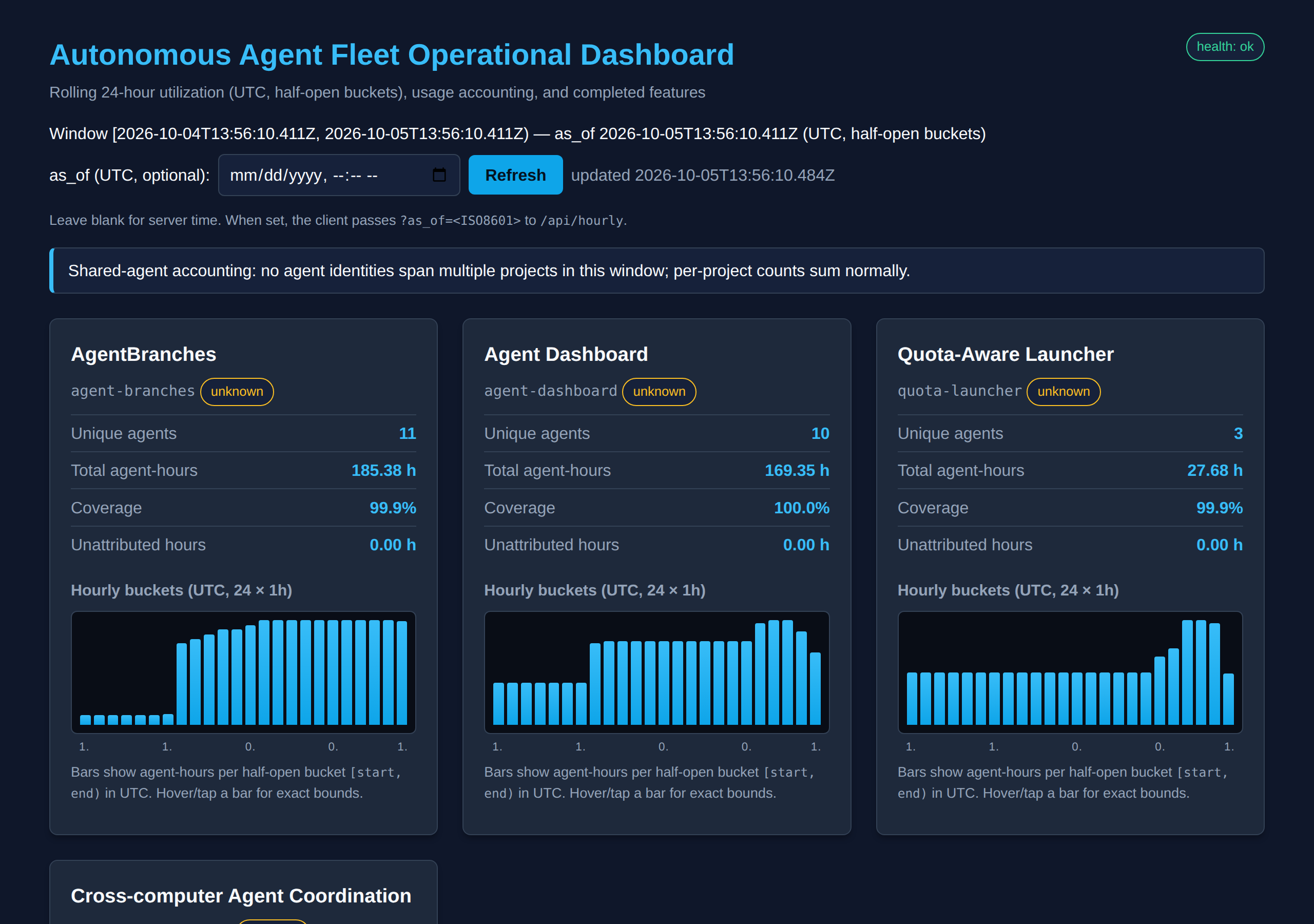The height and width of the screenshot is (924, 1314).
Task: Click the unknown badge next to agent-dashboard
Action: coord(659,392)
